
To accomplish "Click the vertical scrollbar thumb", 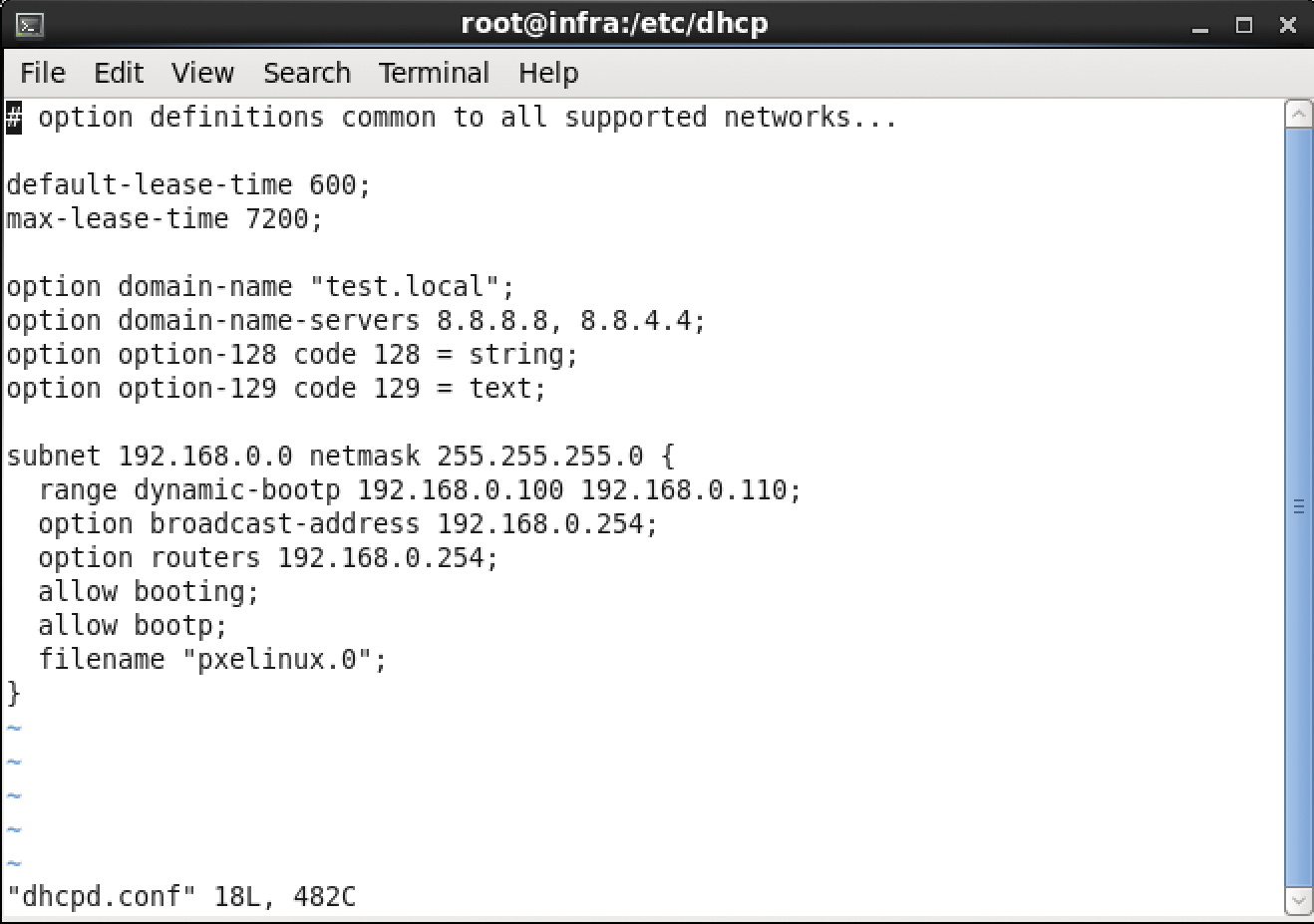I will 1298,506.
